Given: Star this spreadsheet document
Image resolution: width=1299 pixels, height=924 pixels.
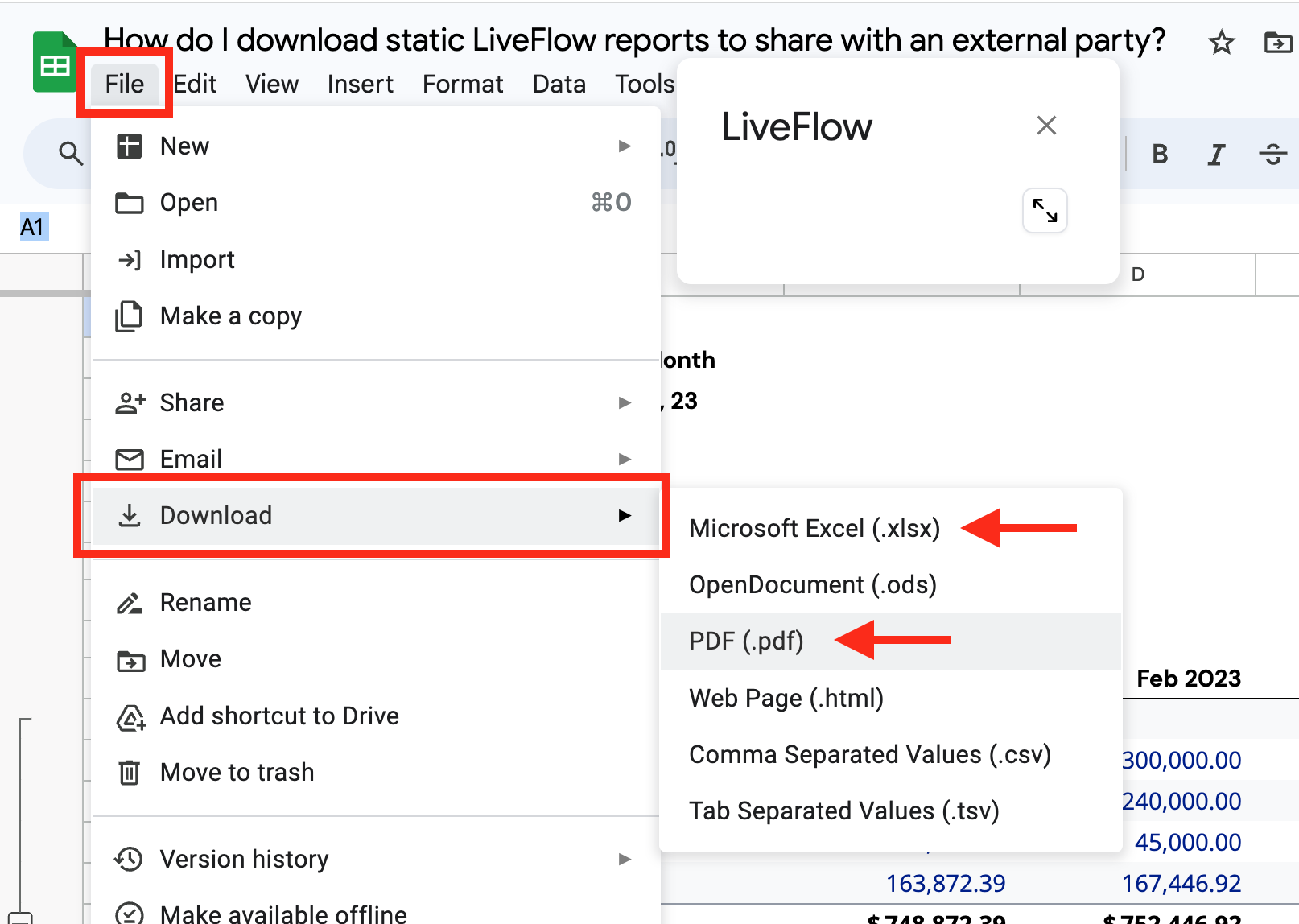Looking at the screenshot, I should pyautogui.click(x=1221, y=42).
